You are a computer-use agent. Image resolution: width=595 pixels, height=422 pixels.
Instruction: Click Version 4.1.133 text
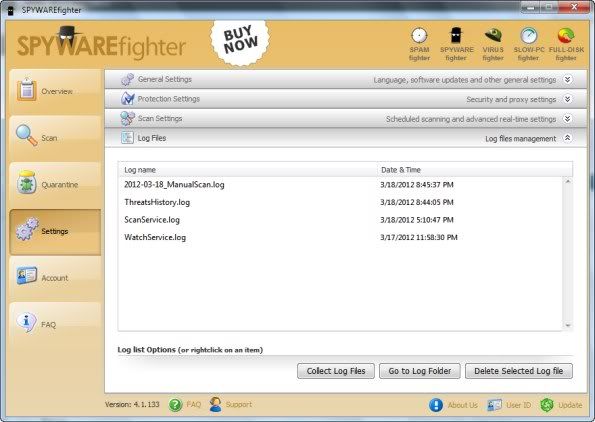point(132,405)
